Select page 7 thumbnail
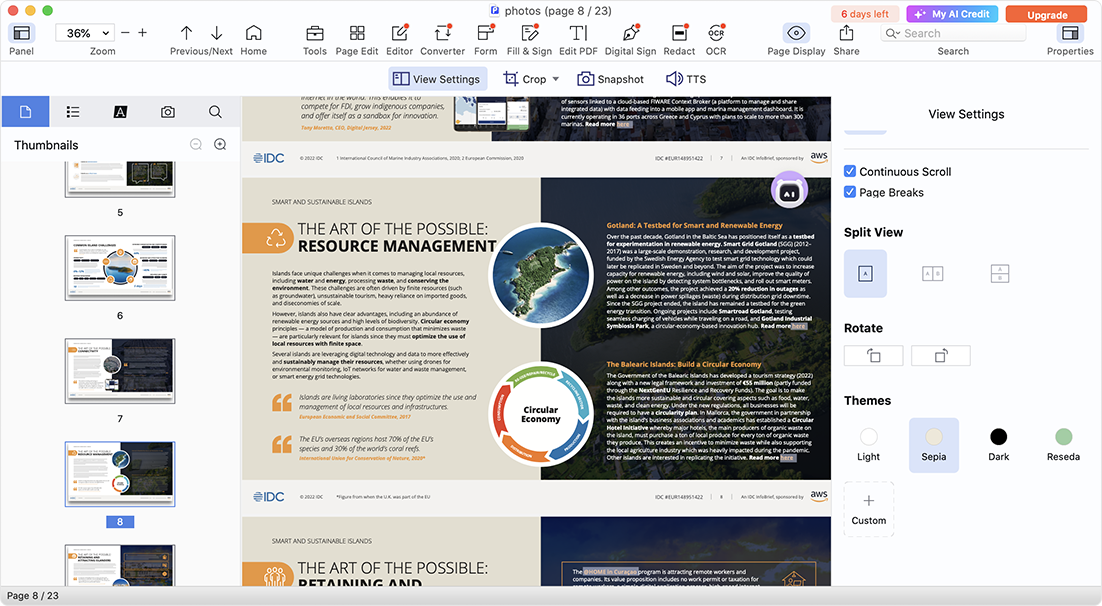1102x606 pixels. (x=120, y=370)
